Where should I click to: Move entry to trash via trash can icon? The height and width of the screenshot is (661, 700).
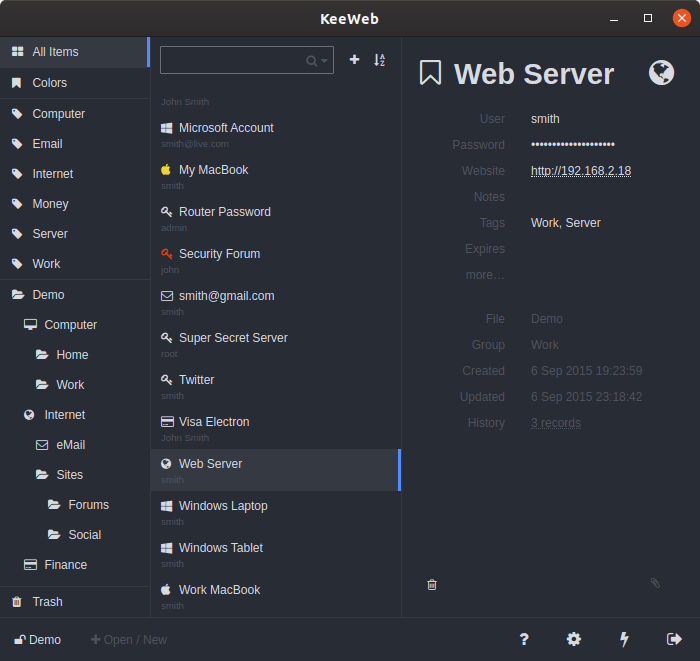[x=432, y=585]
